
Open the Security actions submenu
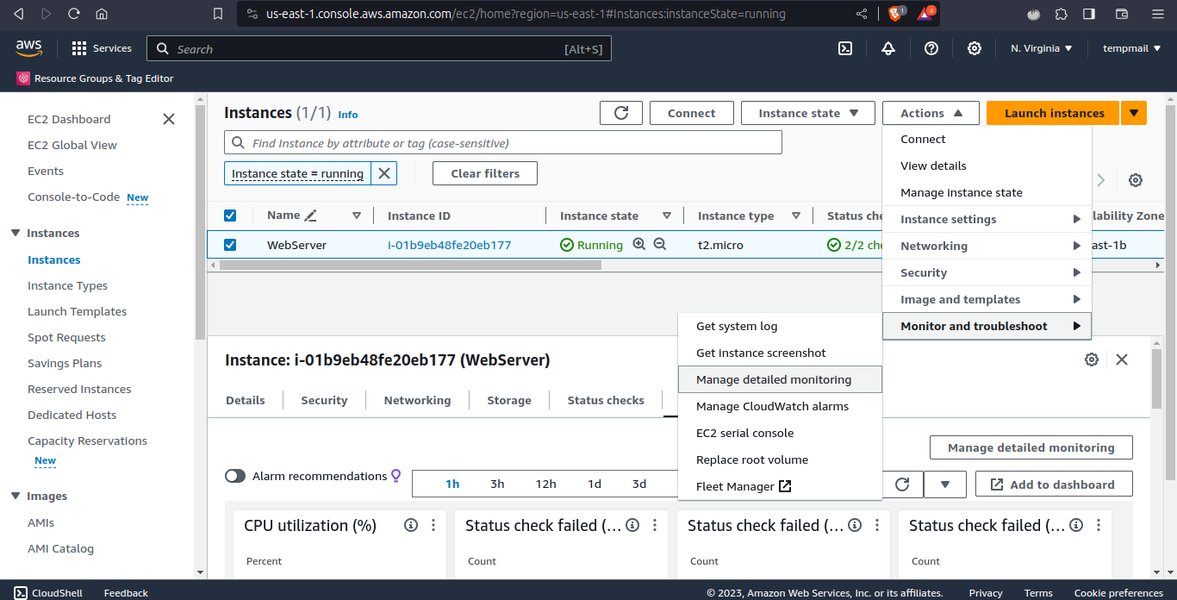tap(987, 273)
